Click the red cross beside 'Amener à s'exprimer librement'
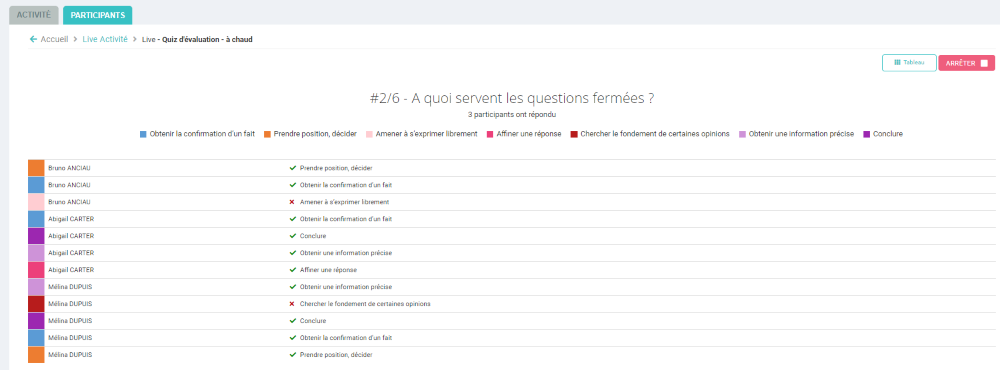 tap(292, 202)
